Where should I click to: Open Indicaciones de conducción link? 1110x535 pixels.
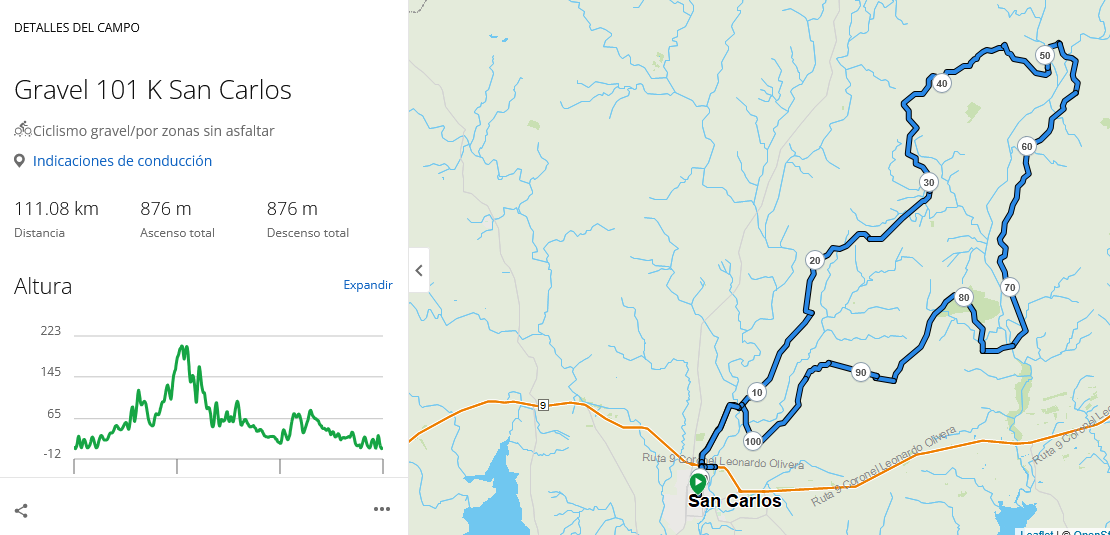tap(122, 161)
